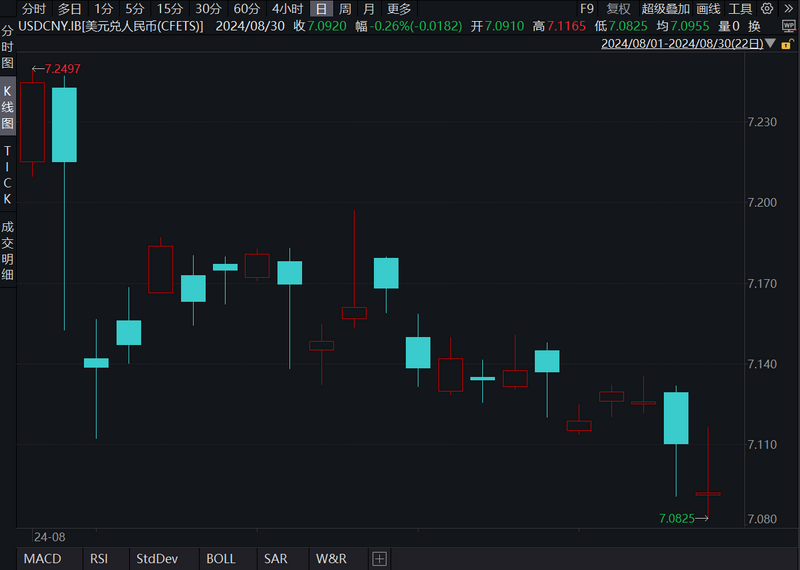Select the 60分 interval
The image size is (800, 570).
point(246,9)
